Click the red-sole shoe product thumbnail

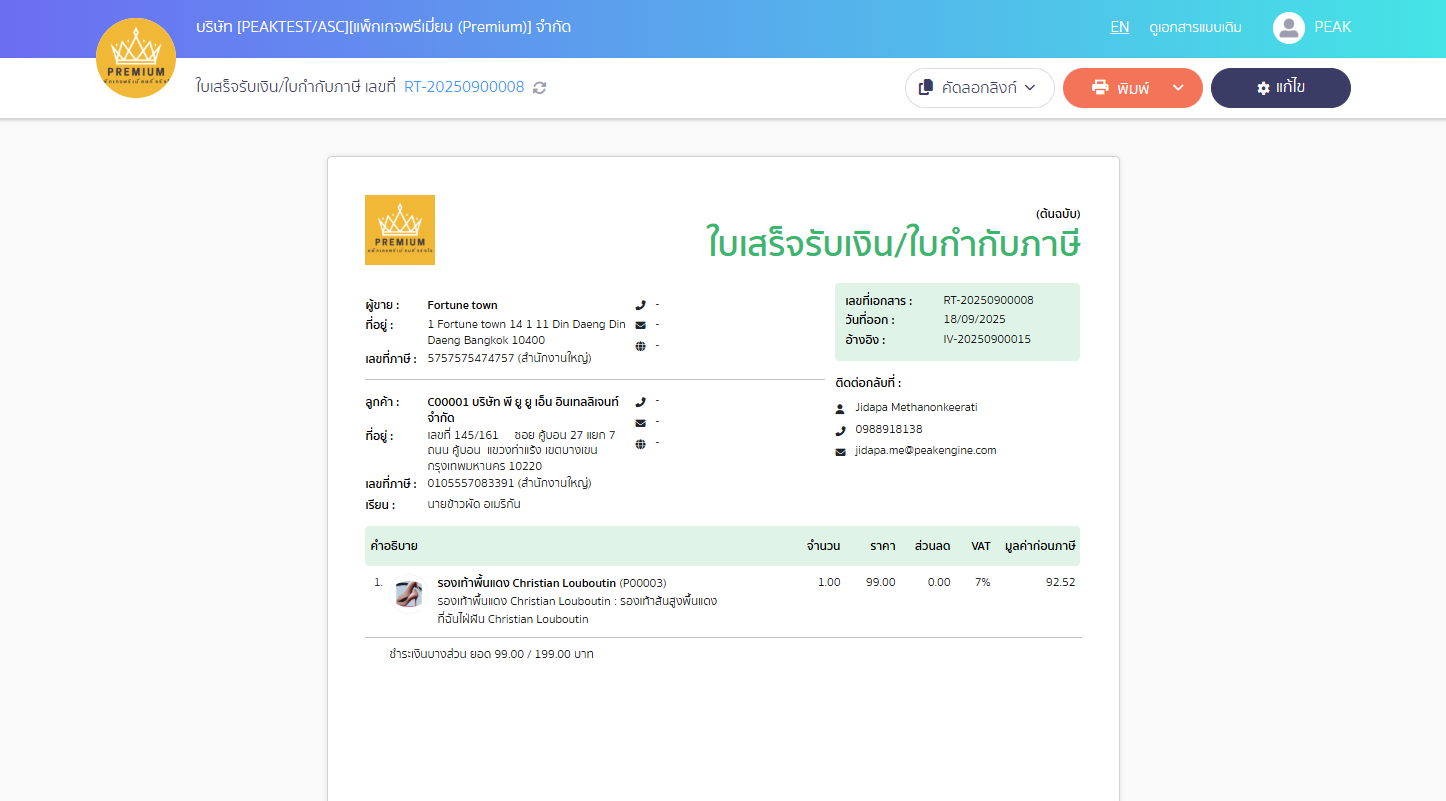click(408, 594)
